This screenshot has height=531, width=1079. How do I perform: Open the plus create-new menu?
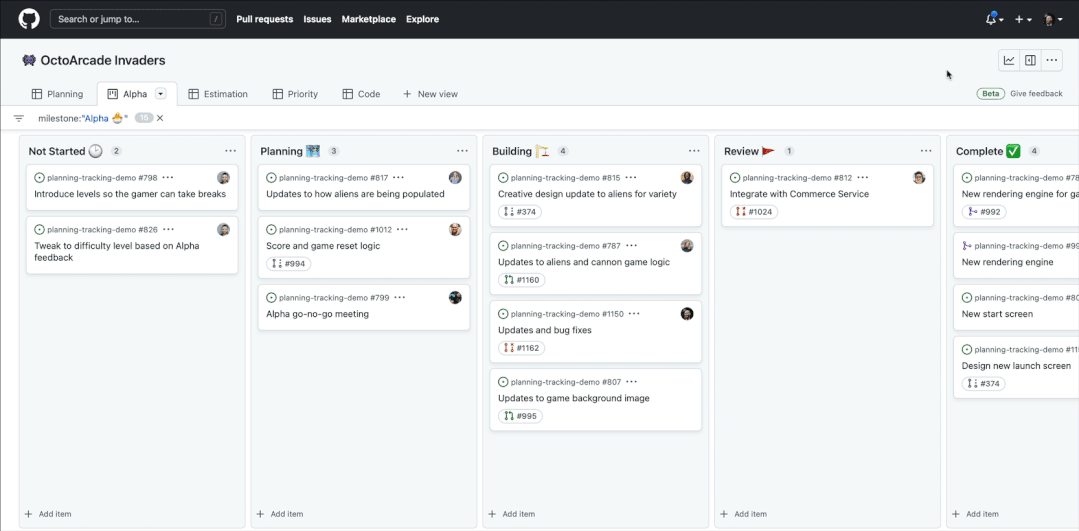coord(1023,19)
